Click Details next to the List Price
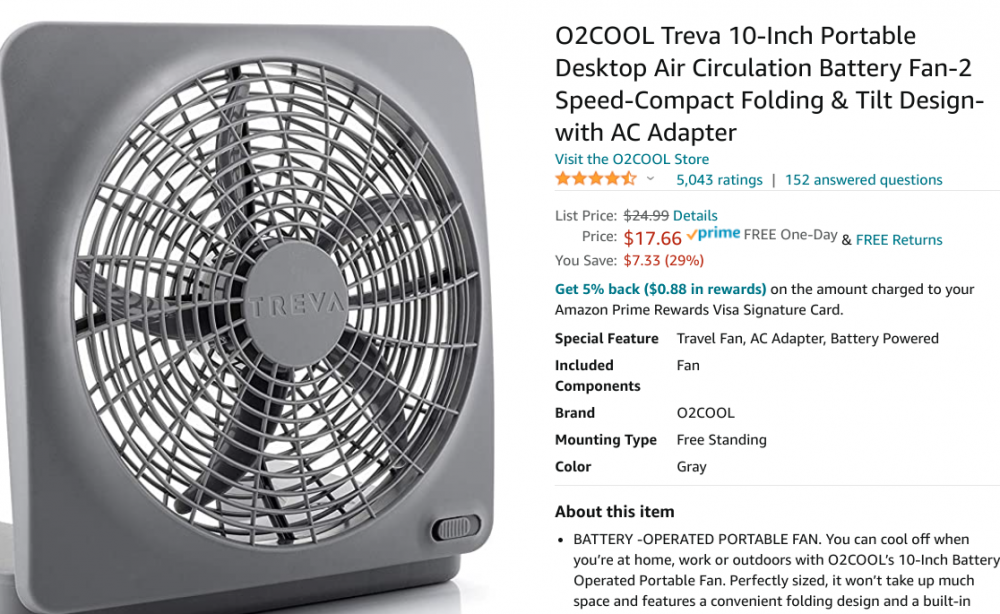Image resolution: width=1000 pixels, height=614 pixels. (695, 215)
